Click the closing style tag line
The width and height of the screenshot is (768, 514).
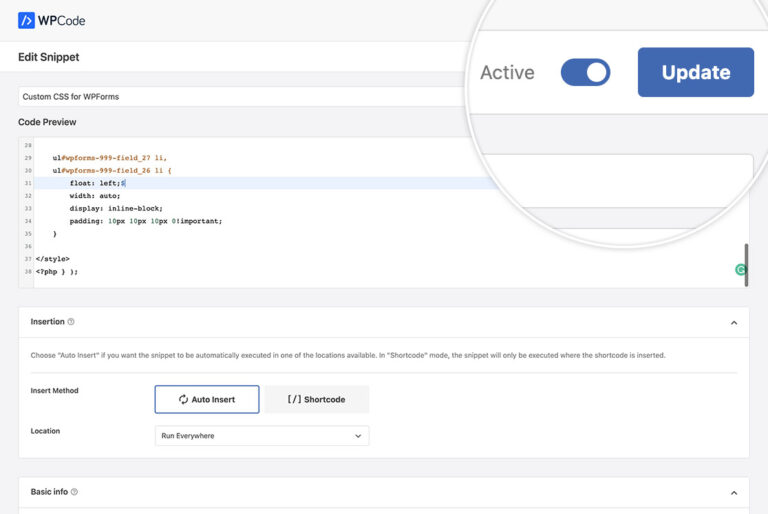point(53,259)
